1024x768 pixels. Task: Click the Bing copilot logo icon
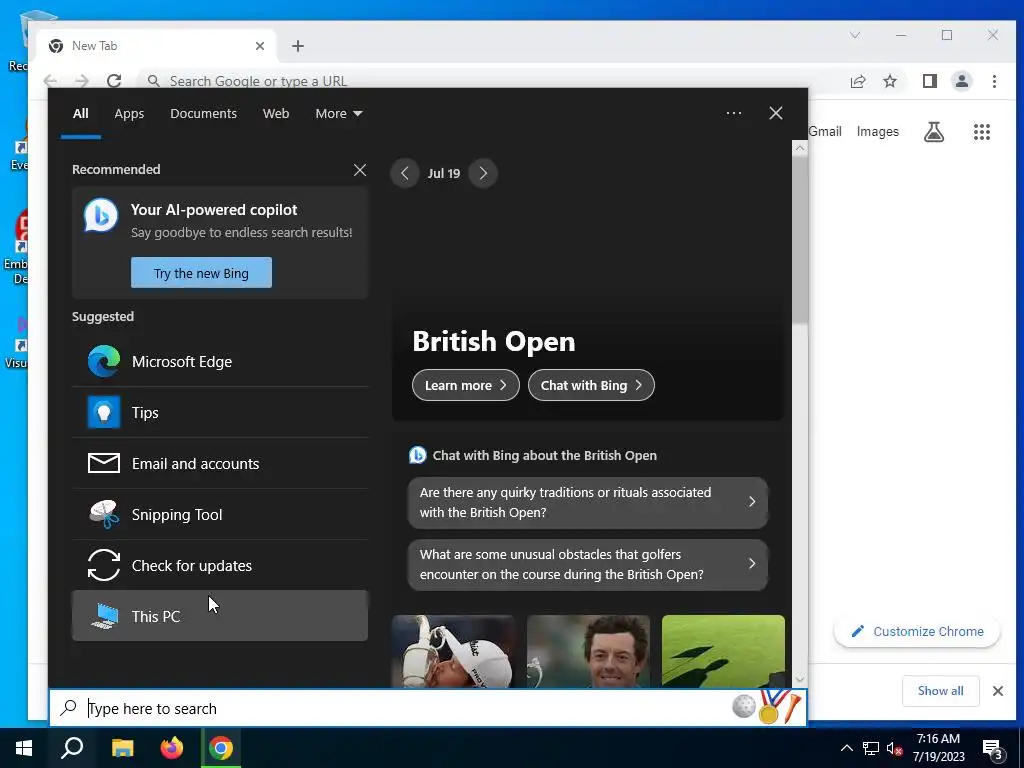(x=101, y=215)
